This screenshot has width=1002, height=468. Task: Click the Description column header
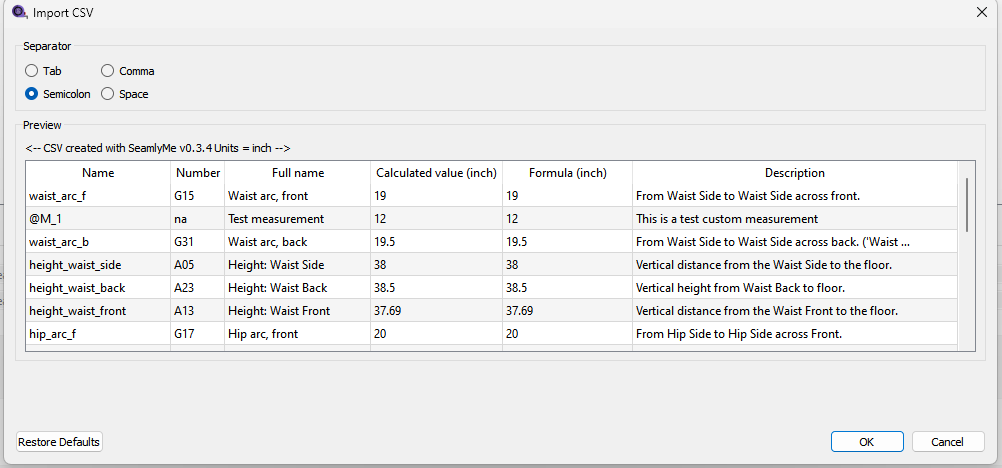point(794,173)
